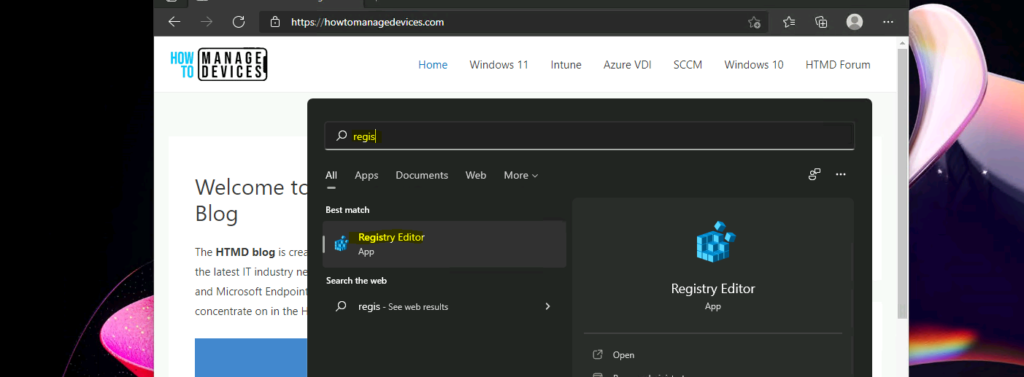1024x377 pixels.
Task: Expand the regis web results arrow
Action: point(547,306)
